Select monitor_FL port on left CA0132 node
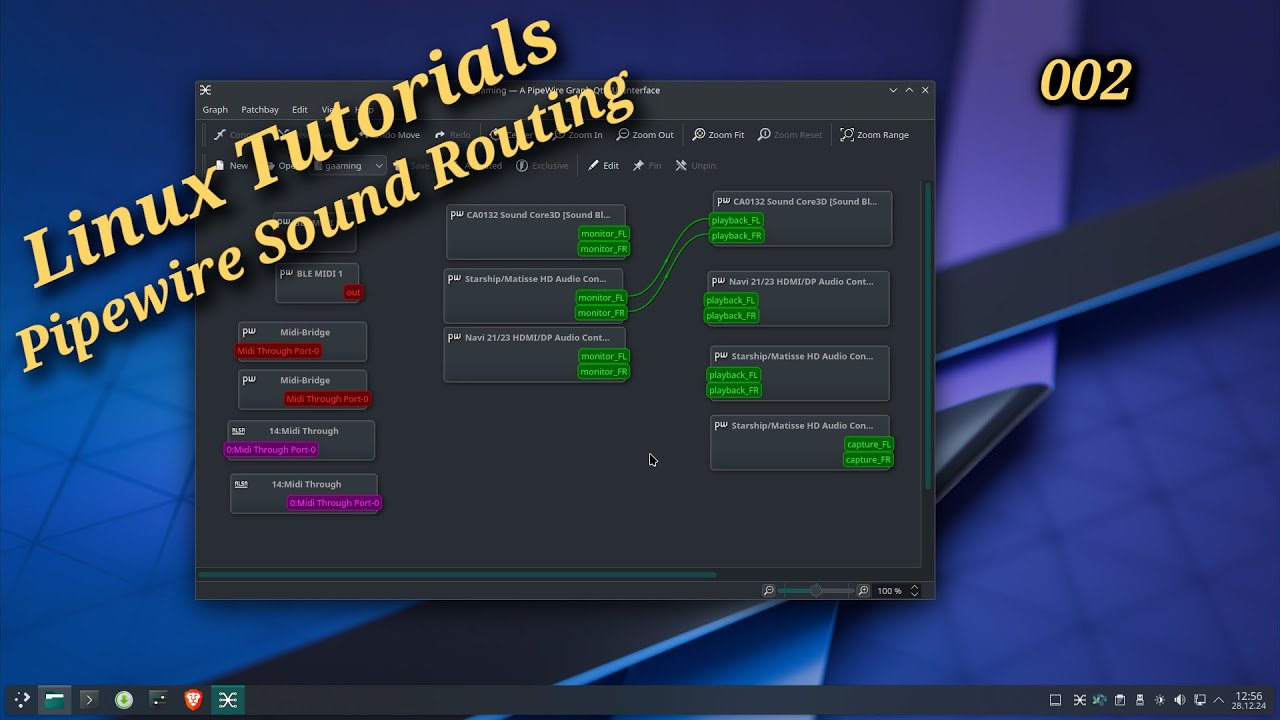 (604, 234)
